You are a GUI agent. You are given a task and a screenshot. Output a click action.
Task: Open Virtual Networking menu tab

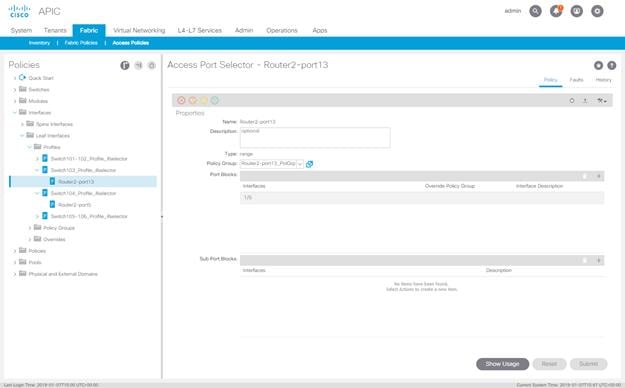click(x=139, y=30)
